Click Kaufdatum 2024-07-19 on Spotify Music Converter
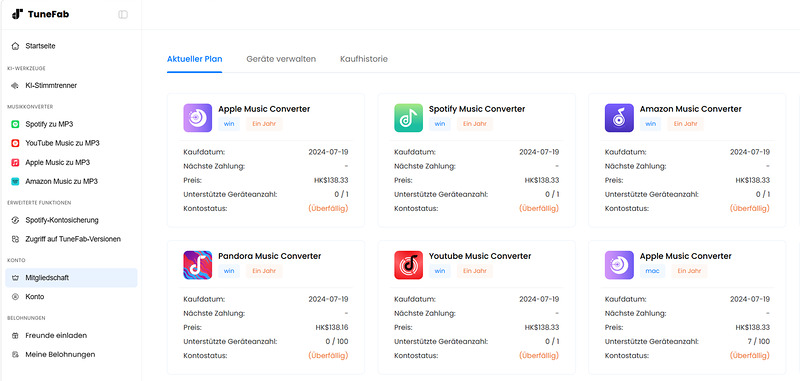Image resolution: width=800 pixels, height=381 pixels. pos(539,152)
